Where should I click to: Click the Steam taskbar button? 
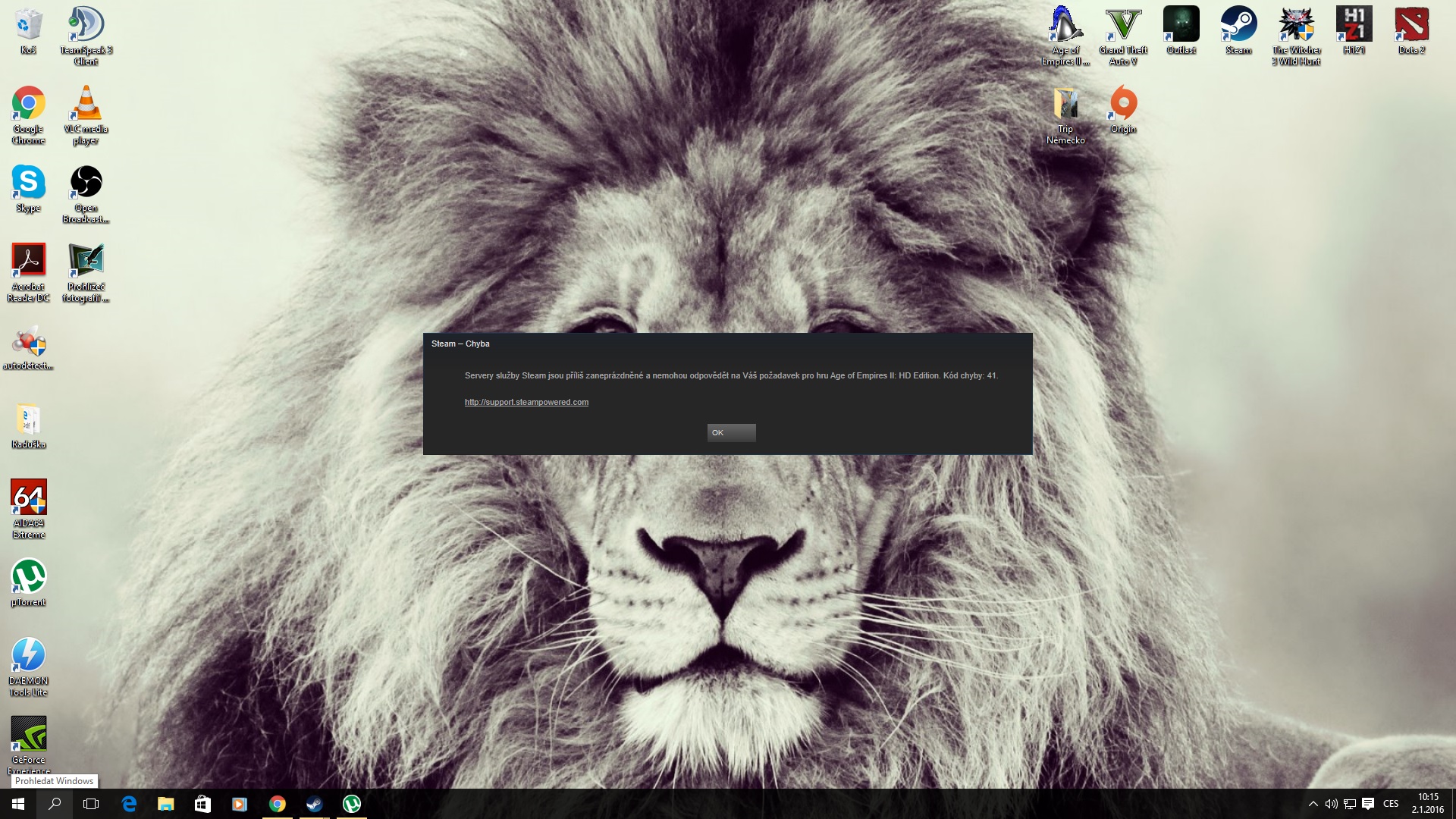pos(314,804)
